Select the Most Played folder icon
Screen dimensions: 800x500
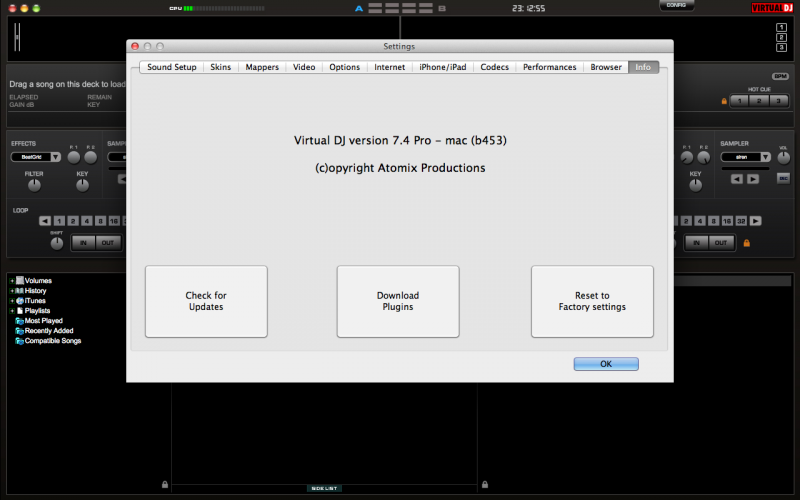click(x=19, y=321)
